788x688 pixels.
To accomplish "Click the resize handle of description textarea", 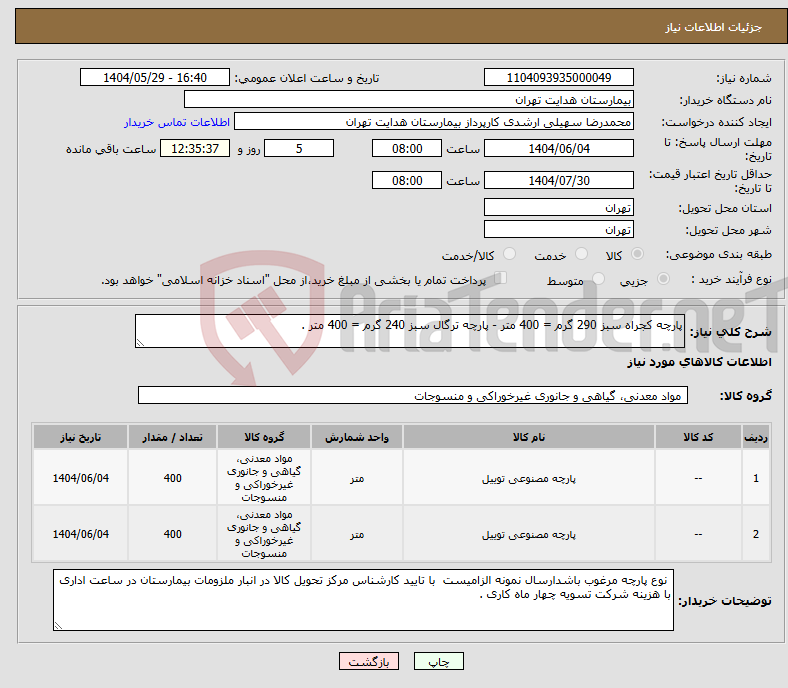I will pyautogui.click(x=140, y=343).
